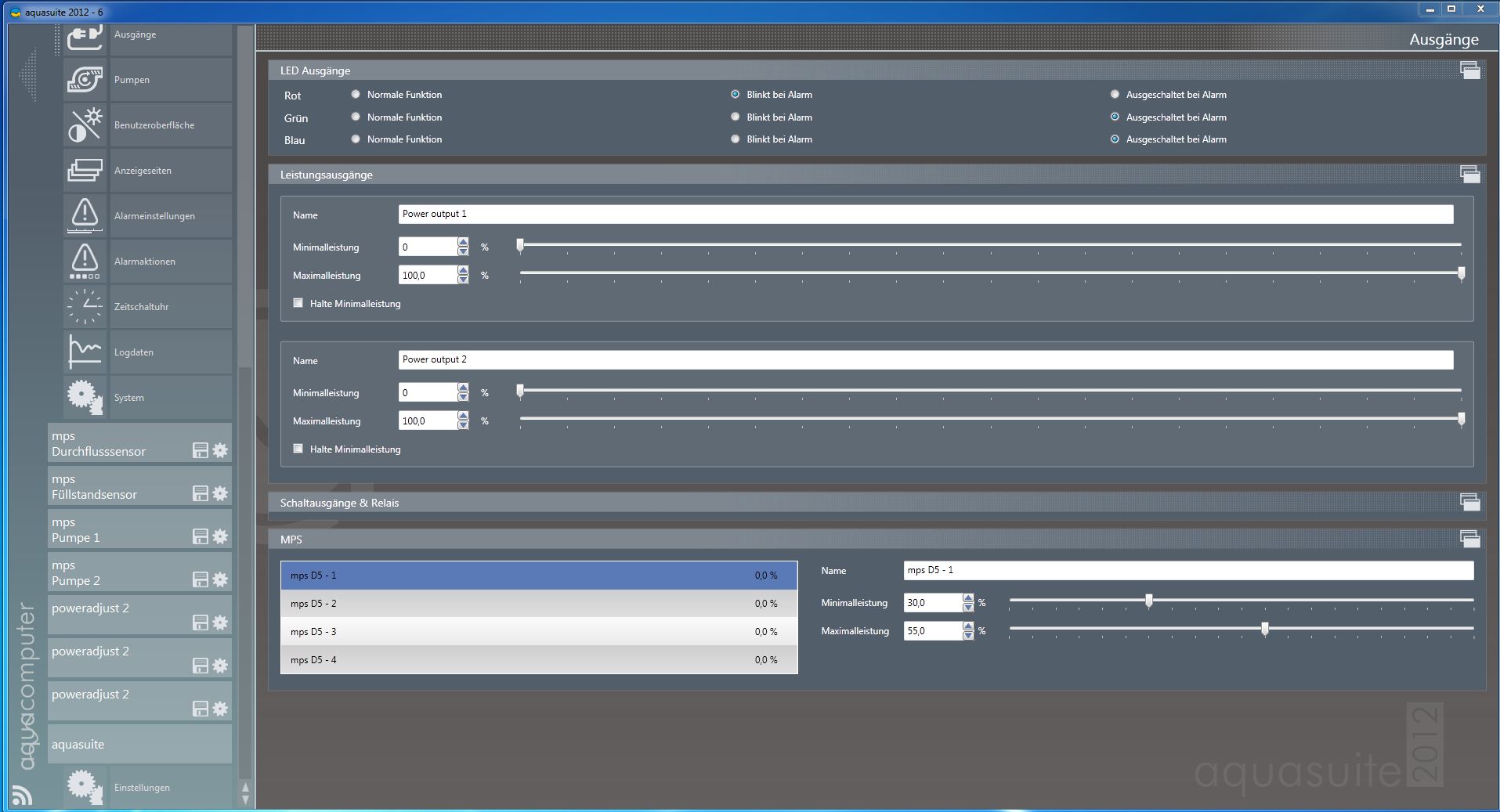Image resolution: width=1500 pixels, height=812 pixels.
Task: Click save icon for mps Durchflusssensor
Action: (201, 450)
